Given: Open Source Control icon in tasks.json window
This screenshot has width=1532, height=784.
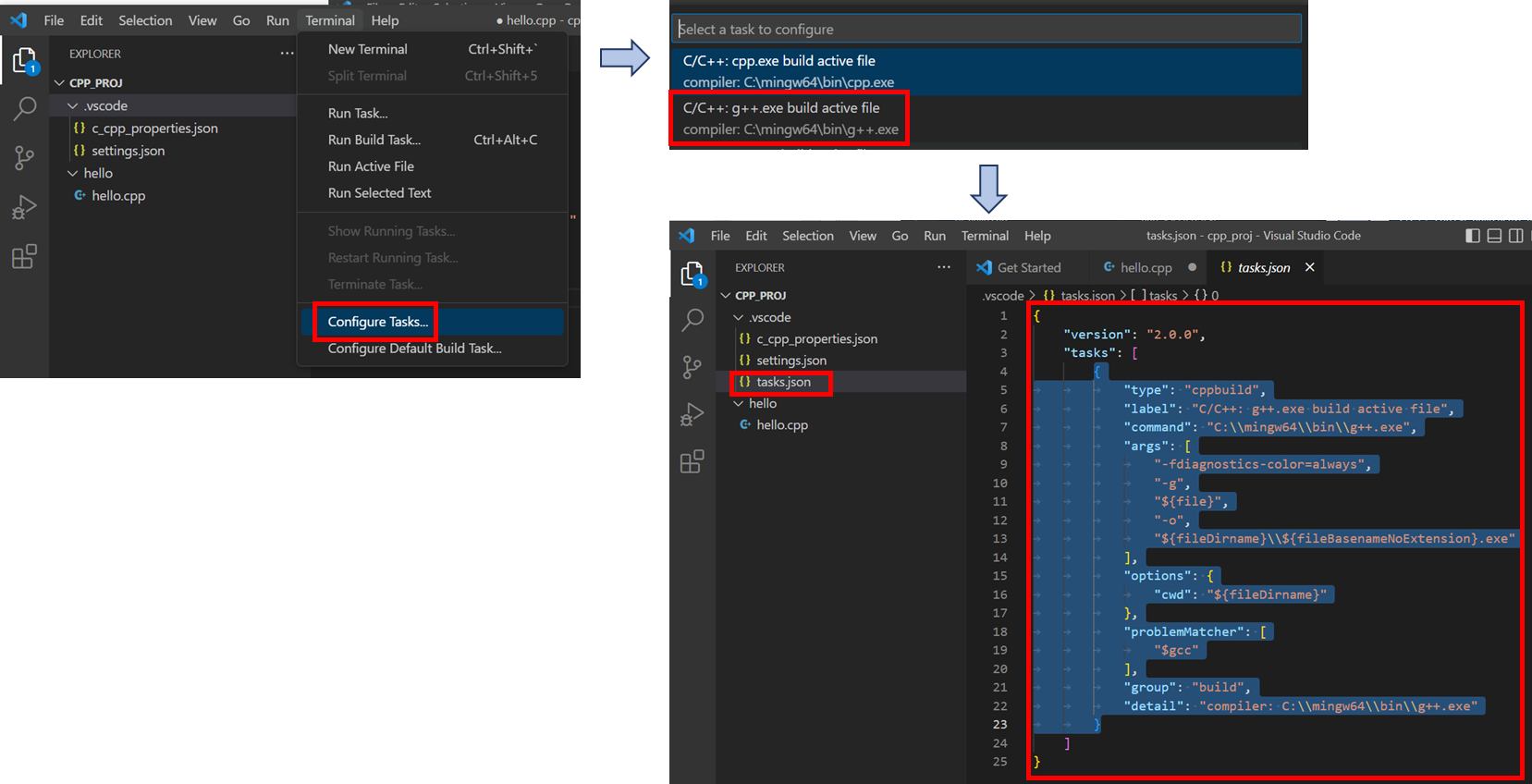Looking at the screenshot, I should 692,367.
